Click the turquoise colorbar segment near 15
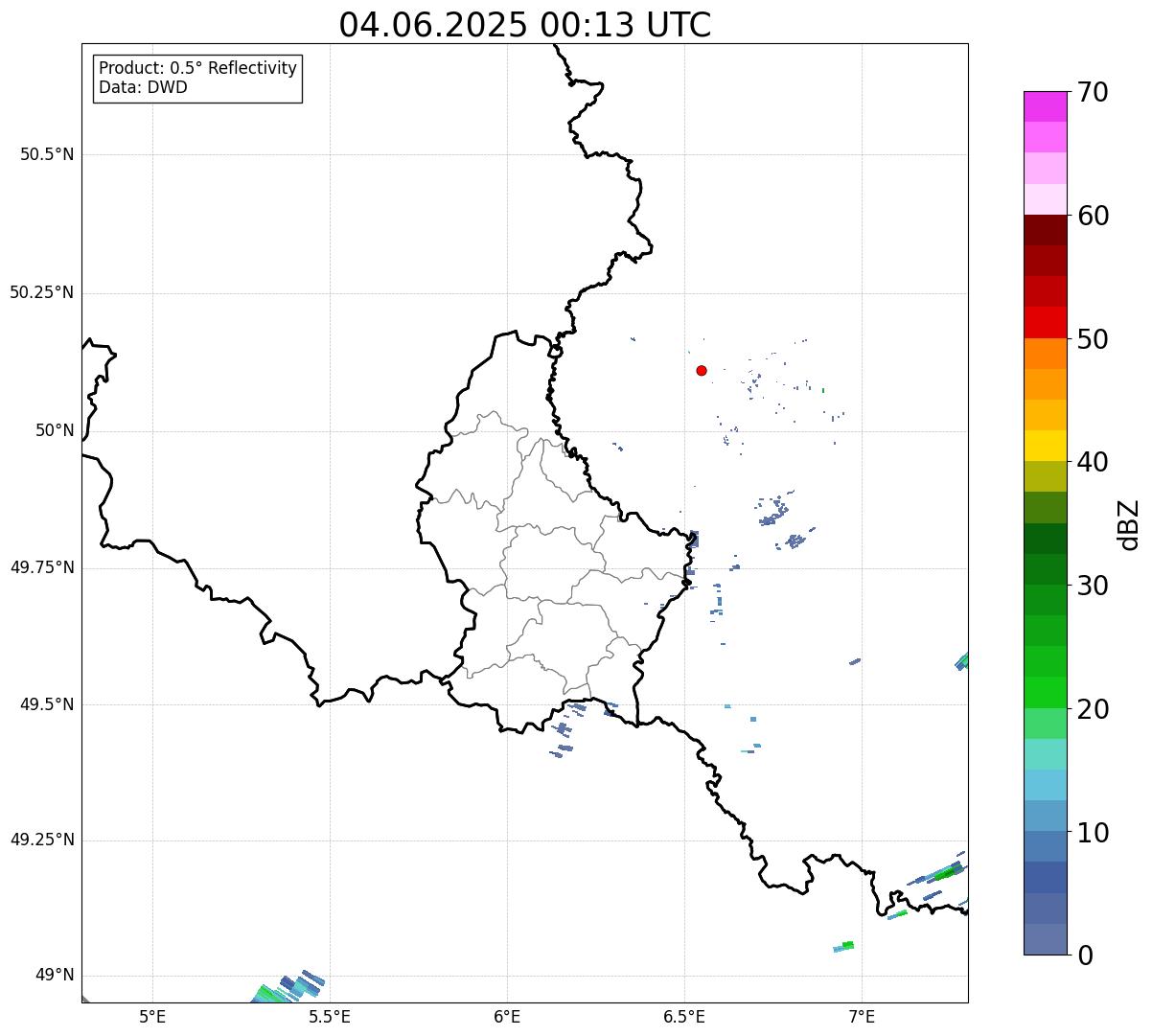 click(1045, 754)
